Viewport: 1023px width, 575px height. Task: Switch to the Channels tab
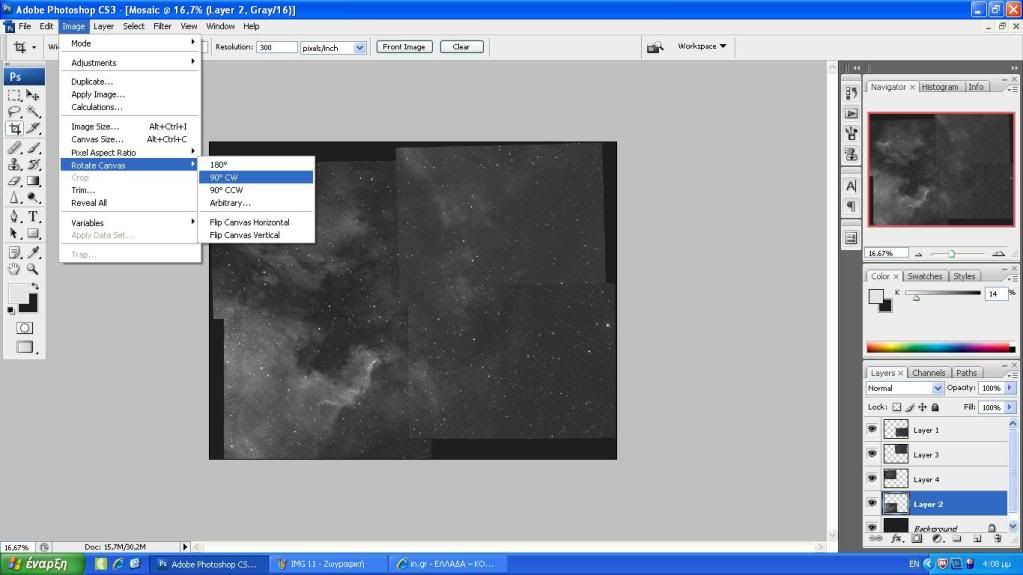pyautogui.click(x=929, y=373)
